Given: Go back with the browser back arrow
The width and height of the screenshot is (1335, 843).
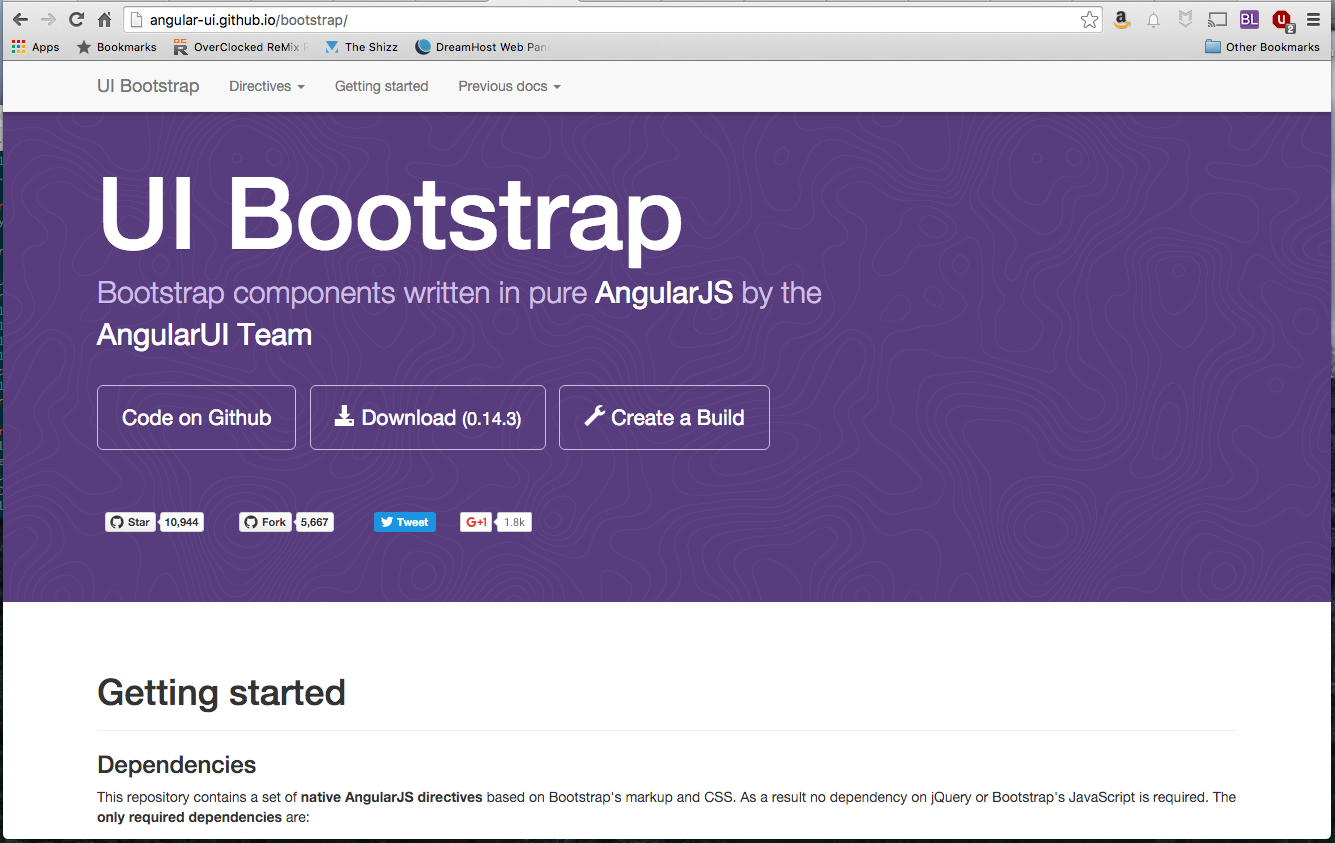Looking at the screenshot, I should click(x=20, y=19).
